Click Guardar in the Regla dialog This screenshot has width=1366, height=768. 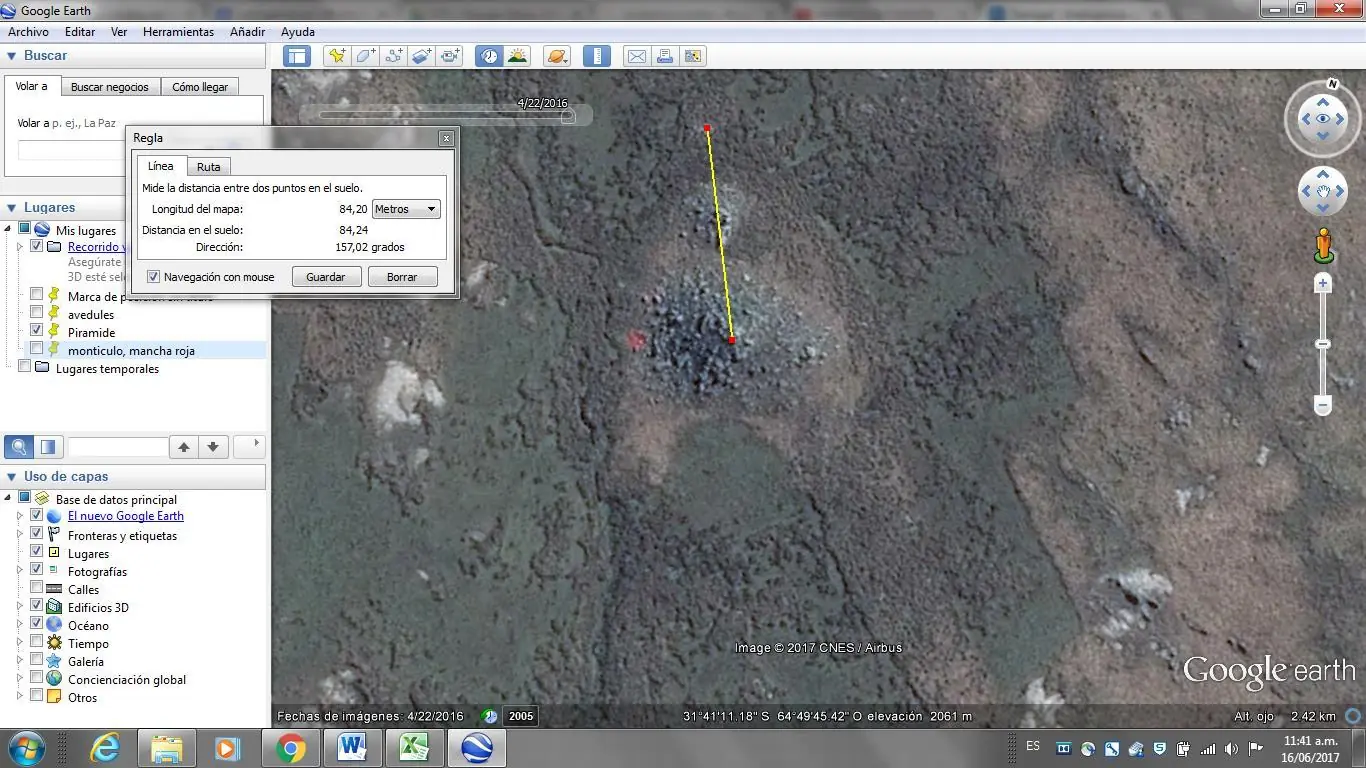[326, 277]
